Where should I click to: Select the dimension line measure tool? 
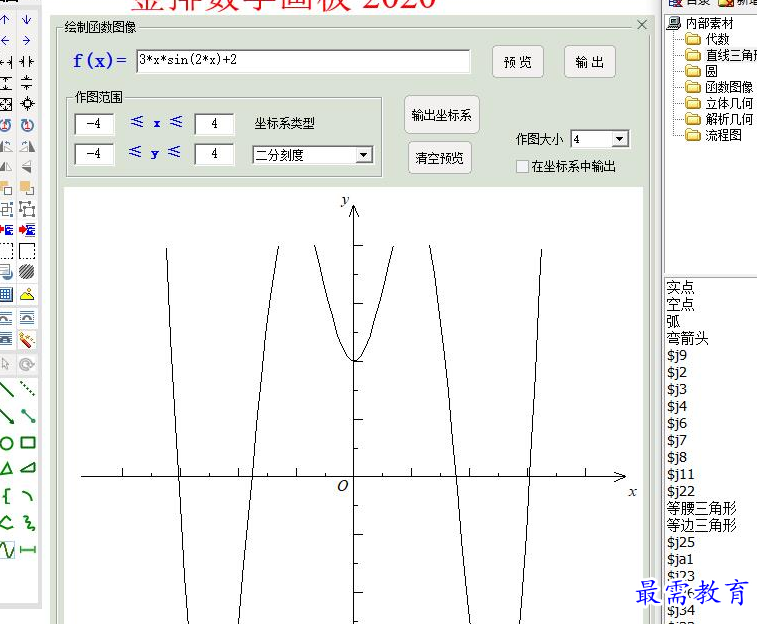coord(28,549)
